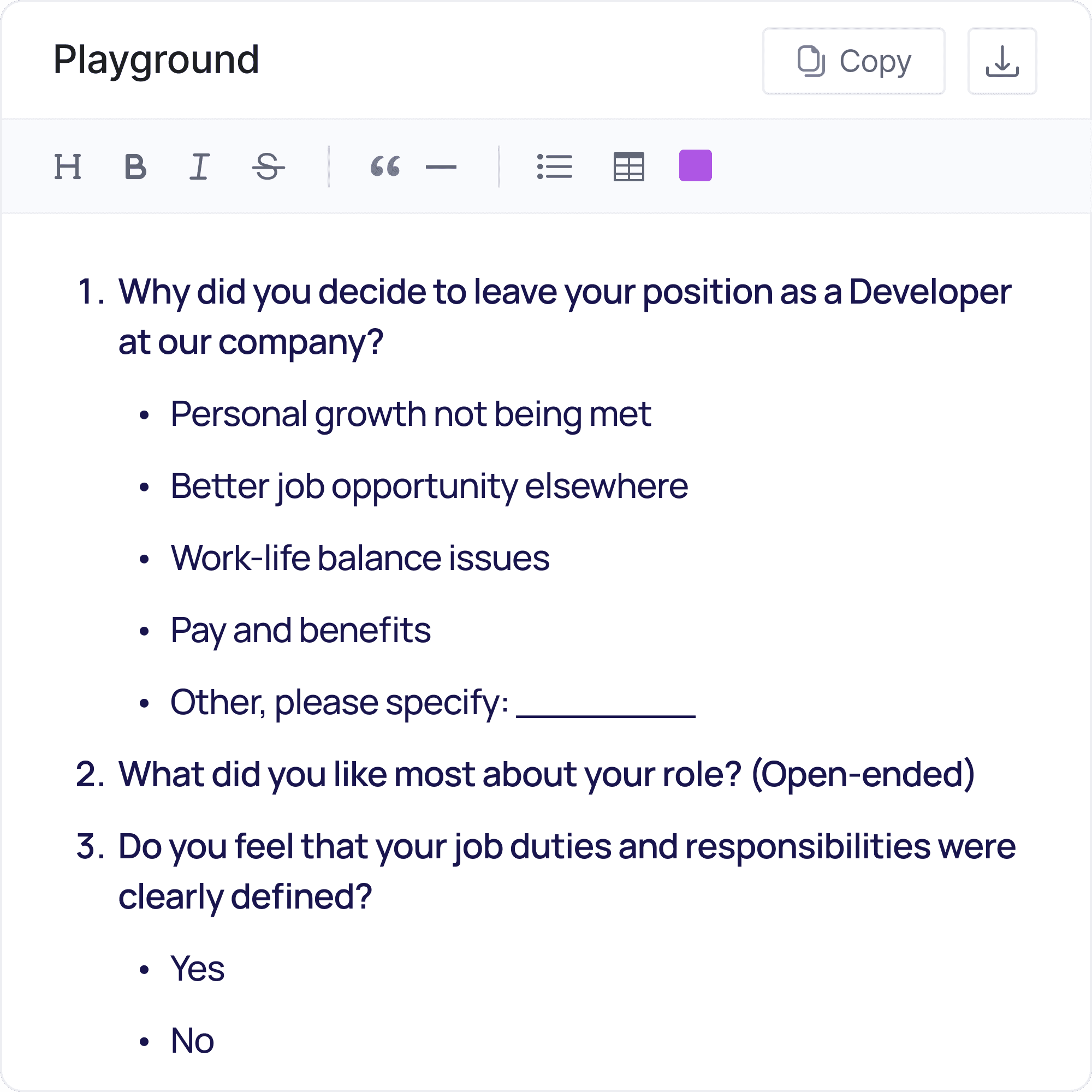
Task: Insert a table
Action: point(628,165)
